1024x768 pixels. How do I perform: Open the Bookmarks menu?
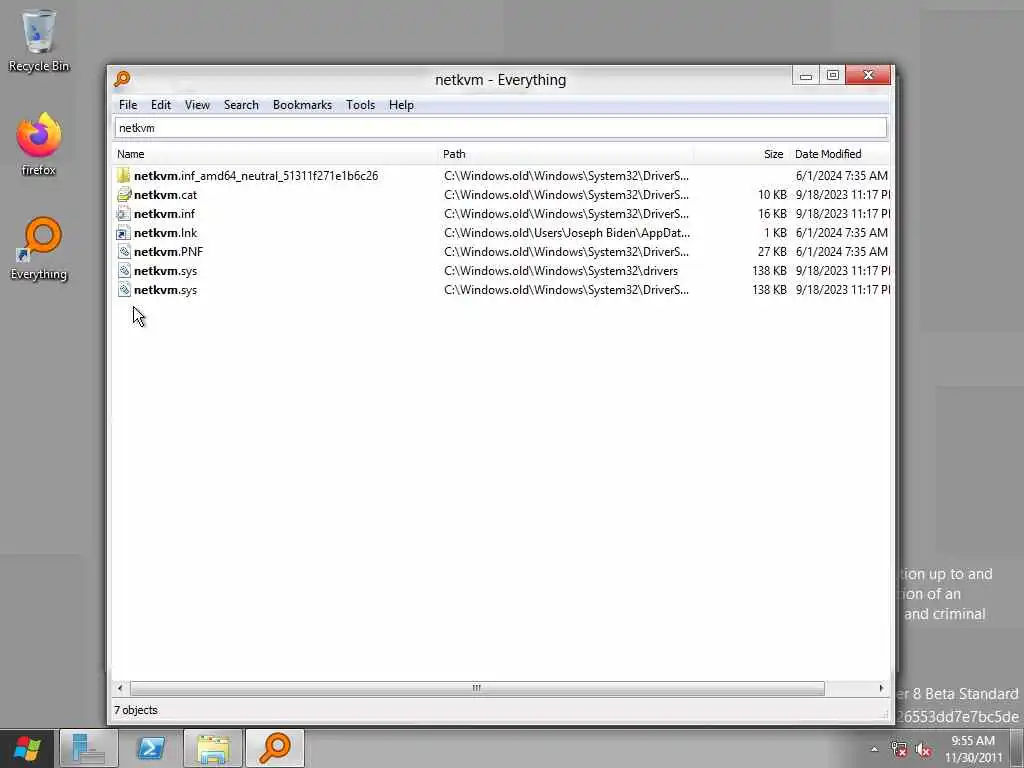pos(302,105)
